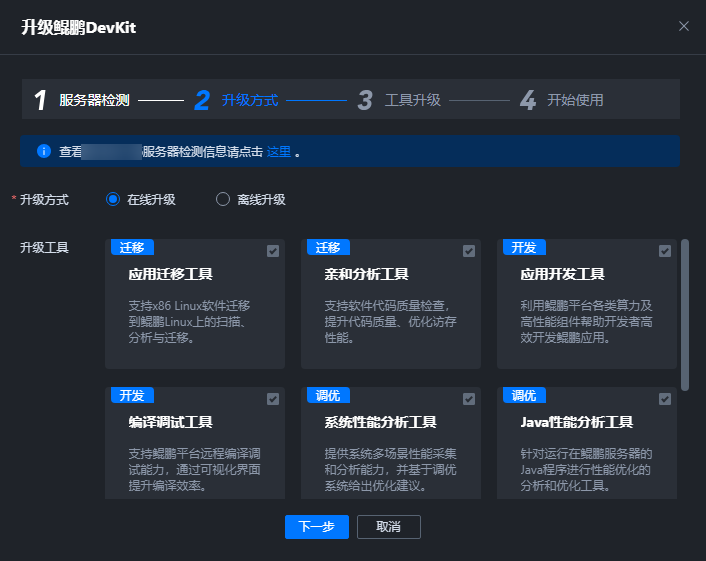The image size is (706, 561).
Task: Click the 支持软件代码质量检查 description text
Action: 390,321
